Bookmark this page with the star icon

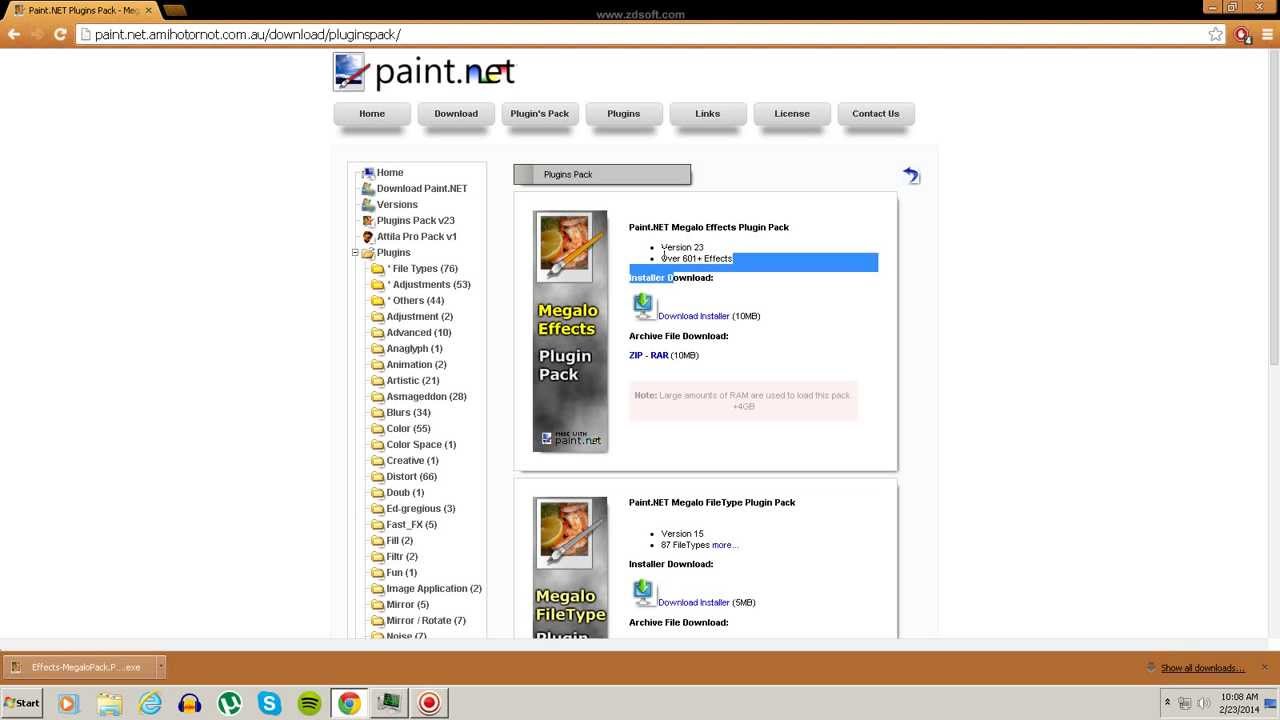[x=1215, y=34]
